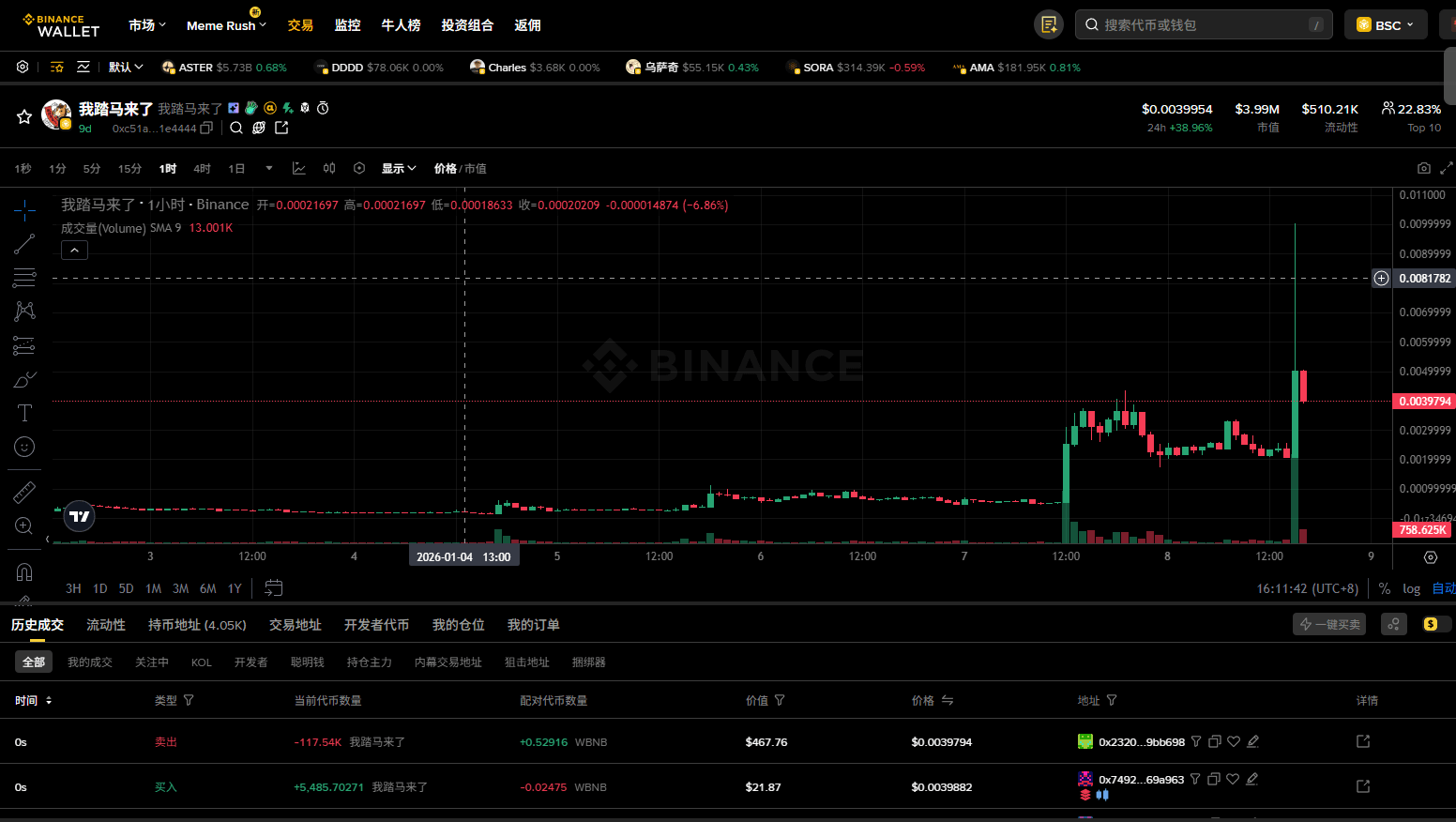
Task: Open the 交易 trade tab
Action: 300,25
